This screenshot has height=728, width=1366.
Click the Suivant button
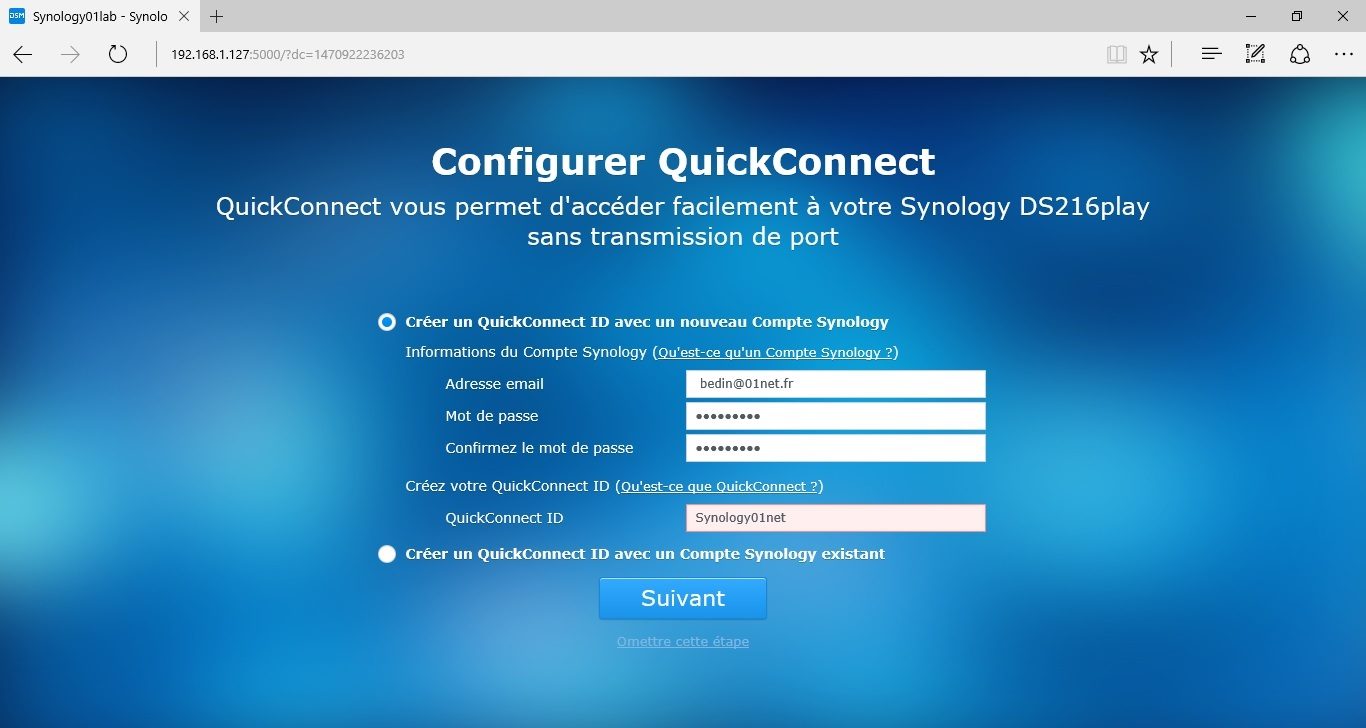683,598
